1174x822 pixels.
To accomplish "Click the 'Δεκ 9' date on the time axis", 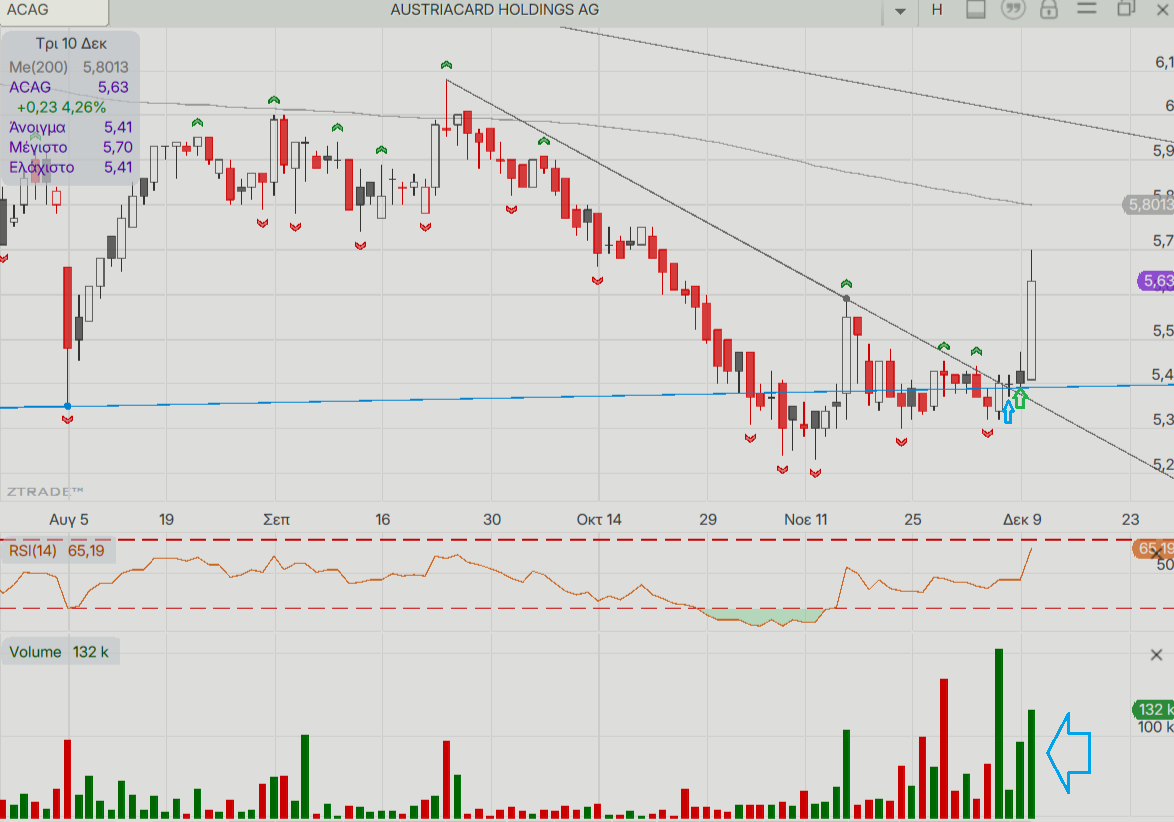I will [x=1022, y=520].
